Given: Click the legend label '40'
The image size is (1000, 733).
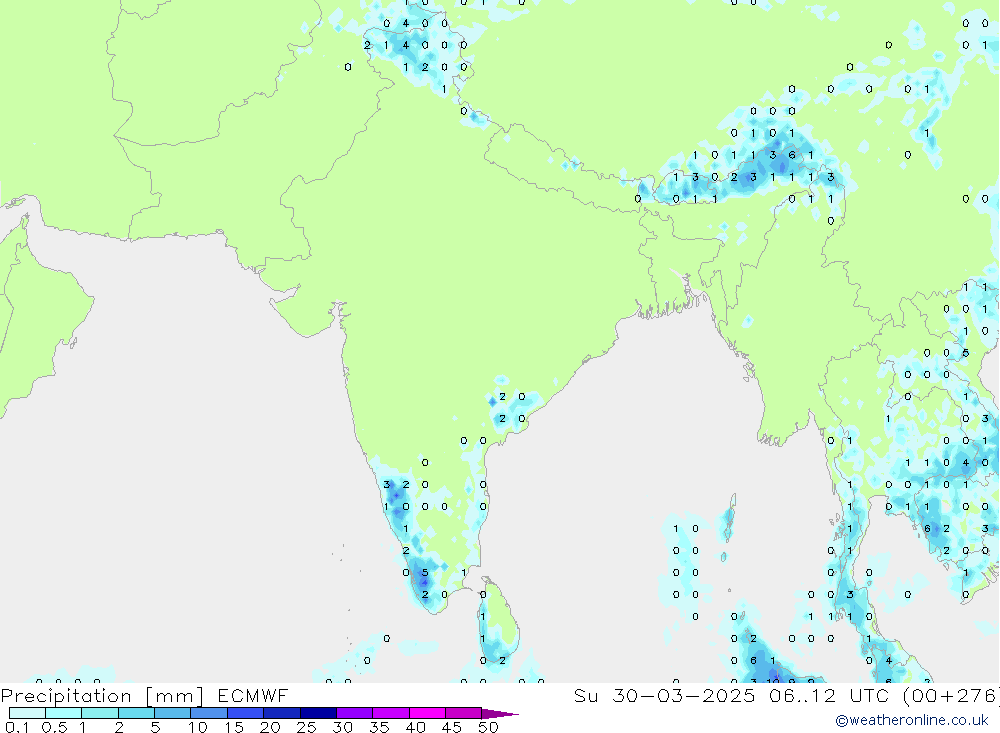Looking at the screenshot, I should [x=416, y=727].
